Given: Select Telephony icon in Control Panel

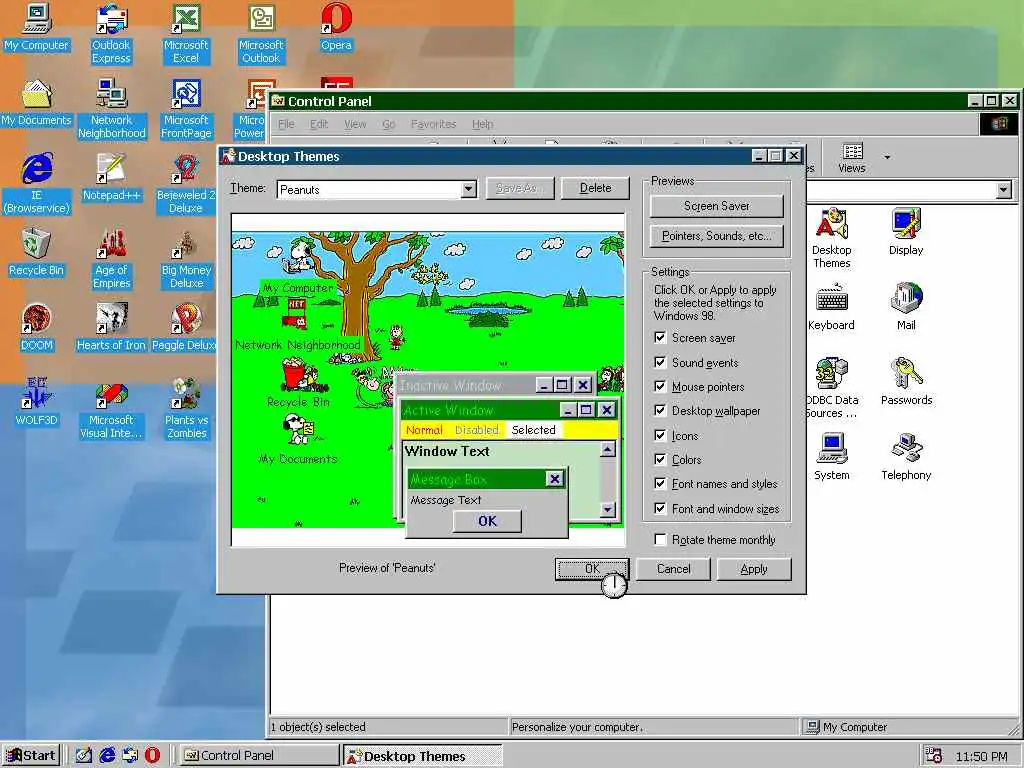Looking at the screenshot, I should pyautogui.click(x=906, y=458).
